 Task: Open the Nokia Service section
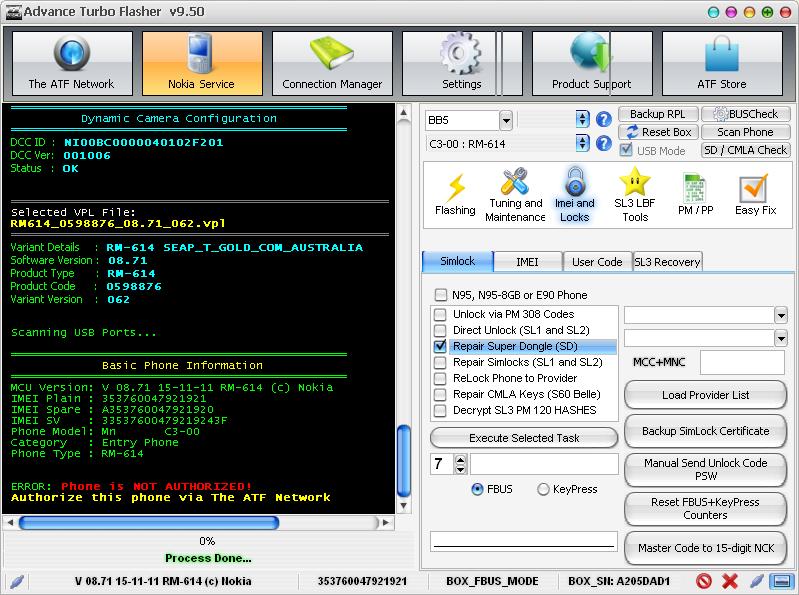202,63
